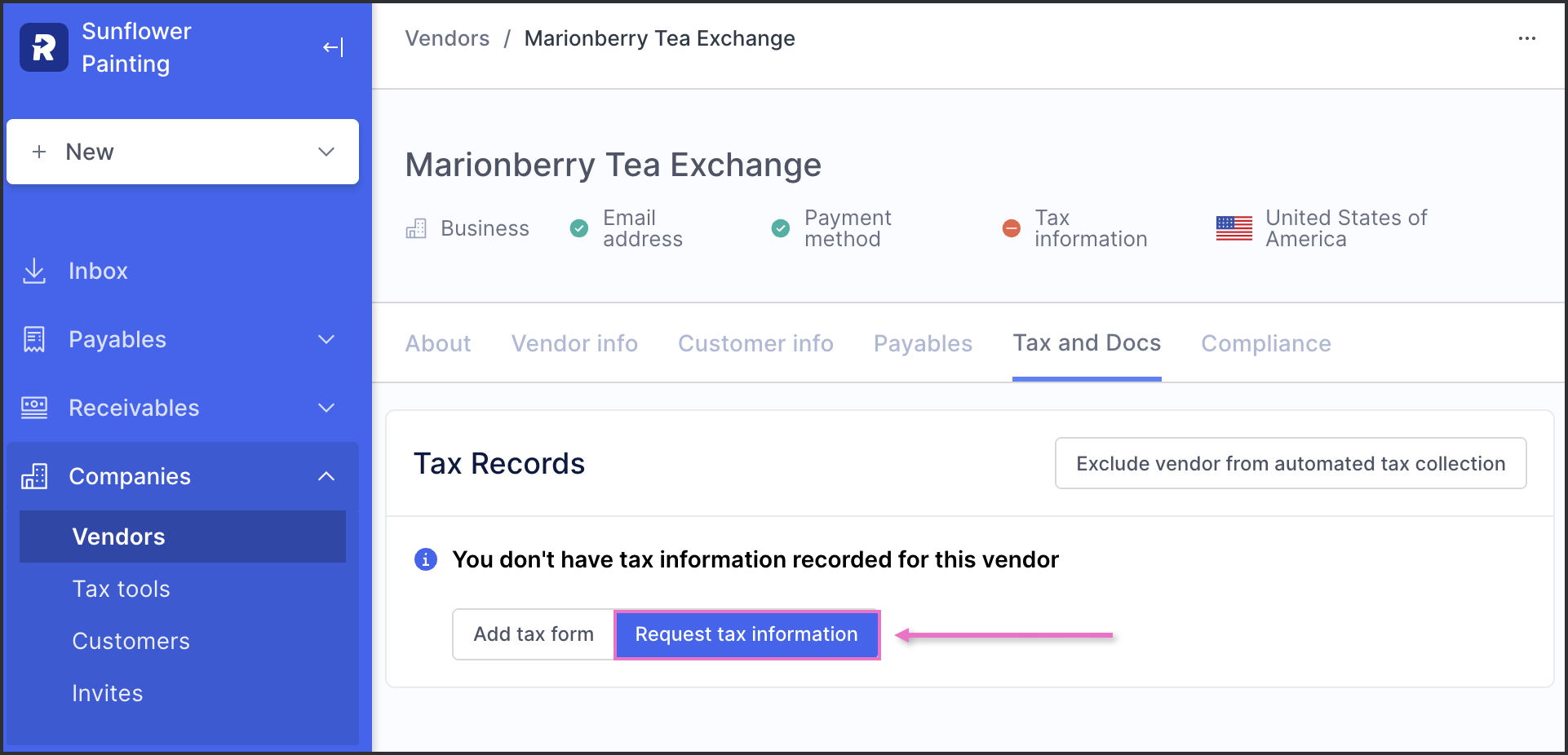The height and width of the screenshot is (755, 1568).
Task: Open the New dropdown
Action: [x=183, y=152]
